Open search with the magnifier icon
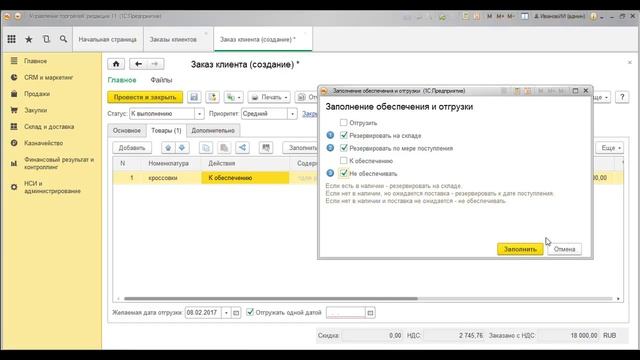This screenshot has width=640, height=360. coord(63,39)
